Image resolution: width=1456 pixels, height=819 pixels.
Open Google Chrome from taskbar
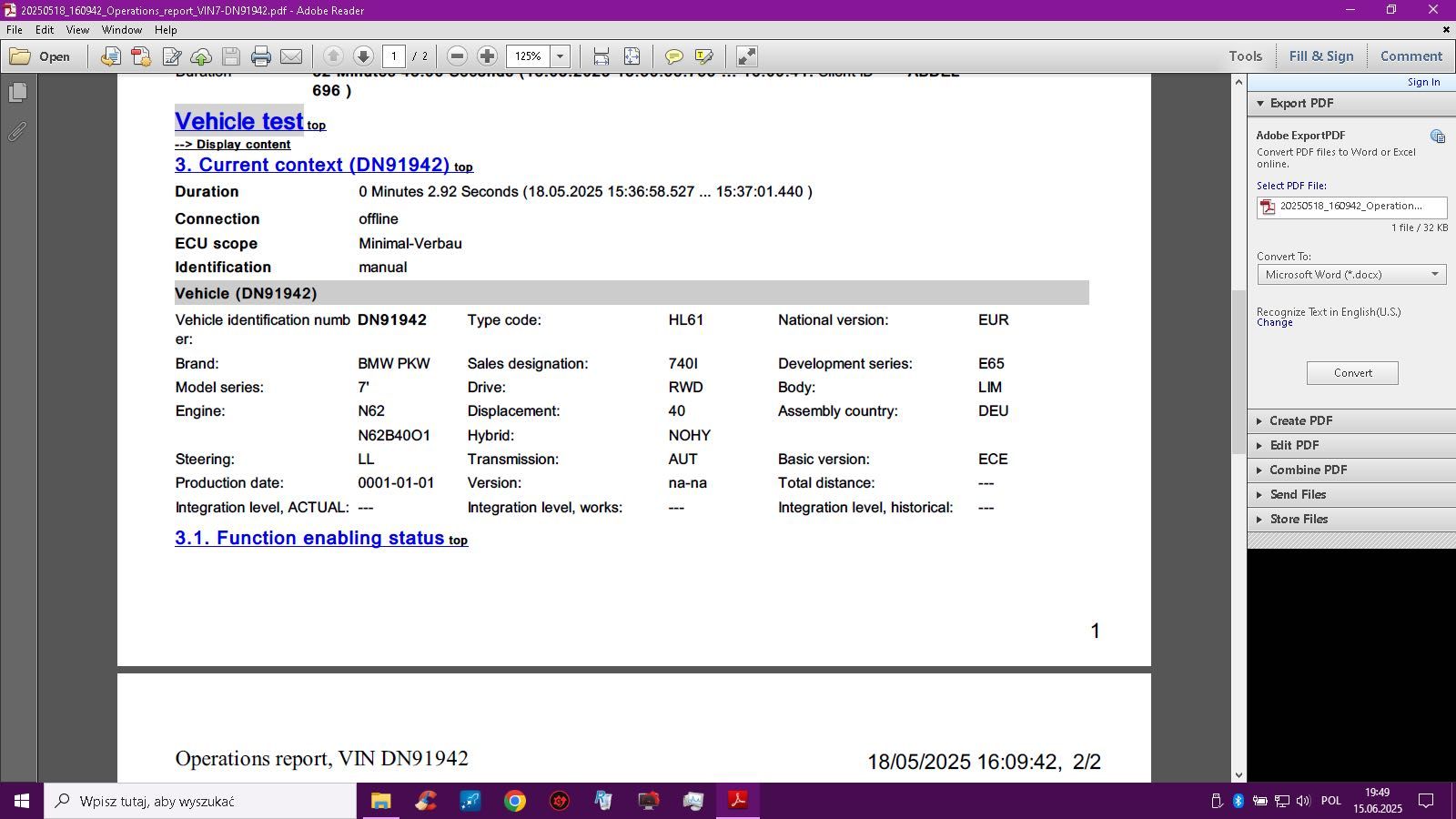pos(515,801)
